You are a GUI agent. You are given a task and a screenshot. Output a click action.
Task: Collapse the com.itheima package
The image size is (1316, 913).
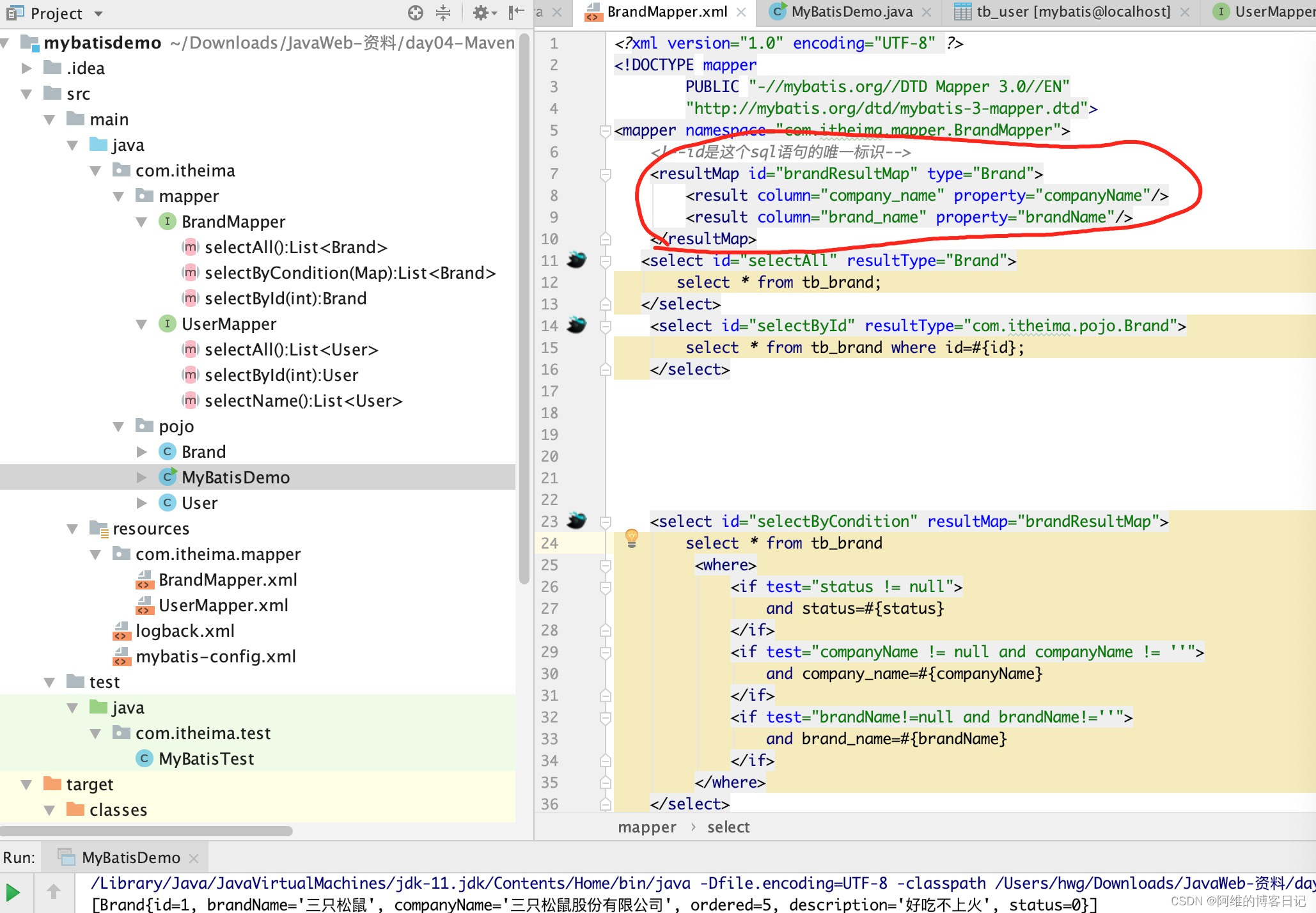coord(95,171)
